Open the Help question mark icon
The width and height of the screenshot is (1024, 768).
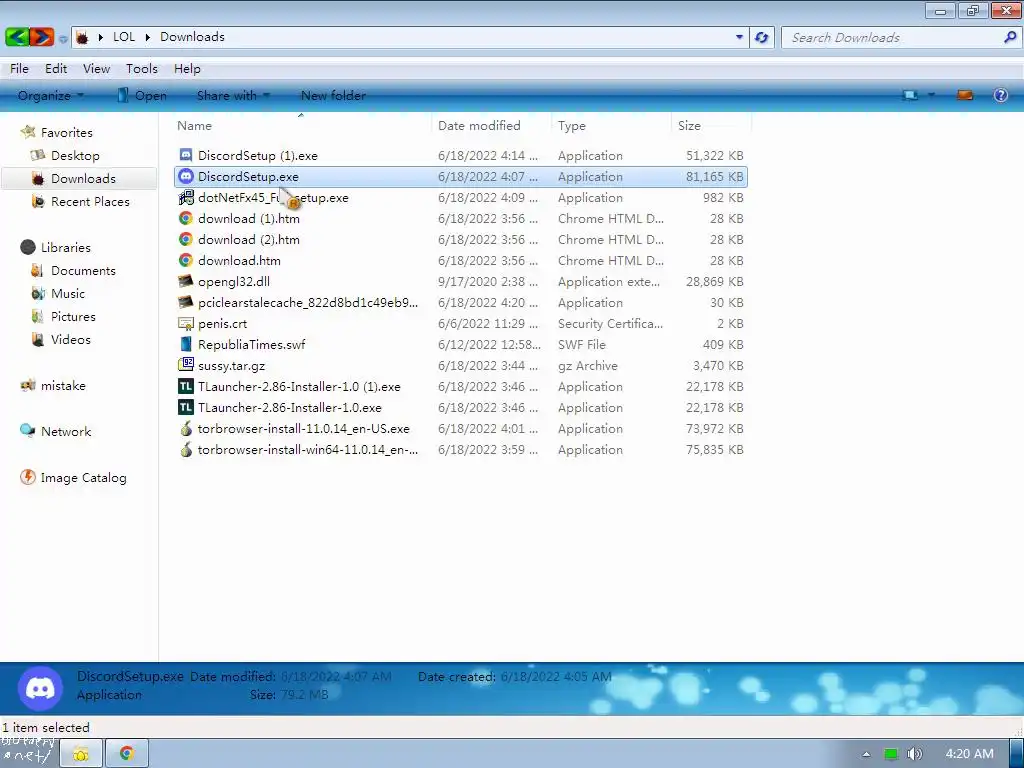coord(1000,95)
